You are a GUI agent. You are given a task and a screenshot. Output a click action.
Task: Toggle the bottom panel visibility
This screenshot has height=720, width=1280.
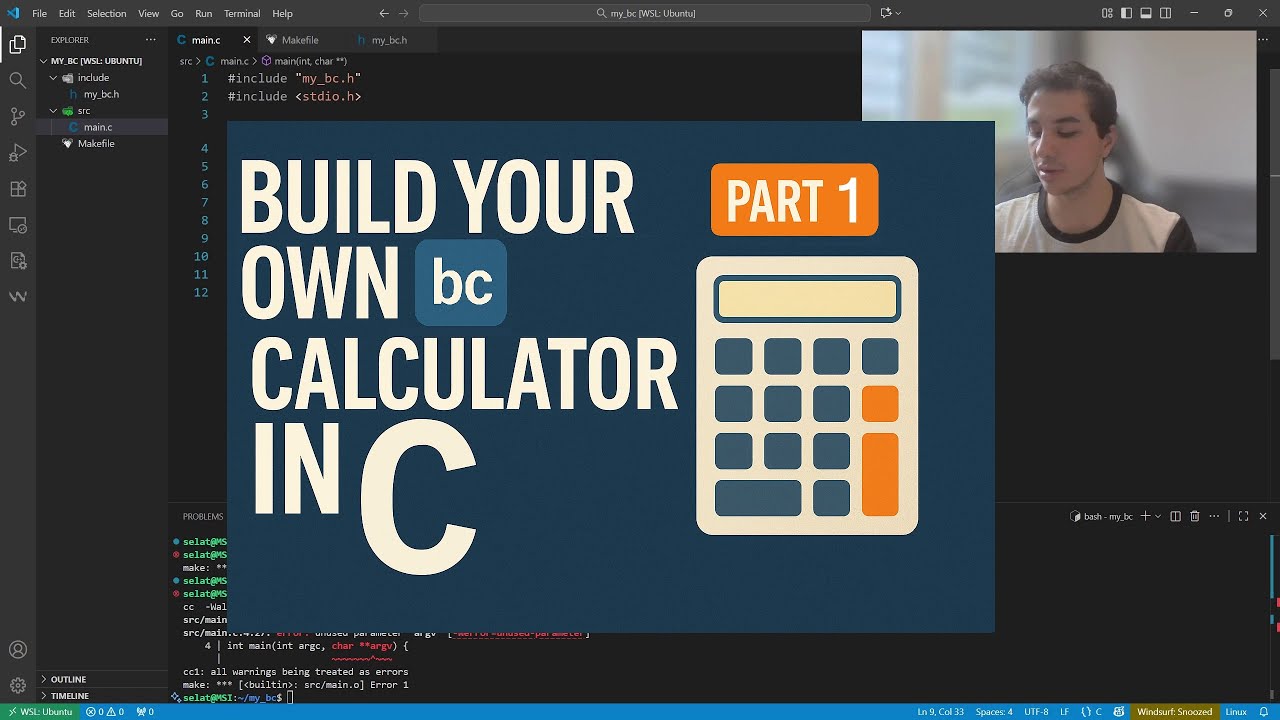[1146, 13]
